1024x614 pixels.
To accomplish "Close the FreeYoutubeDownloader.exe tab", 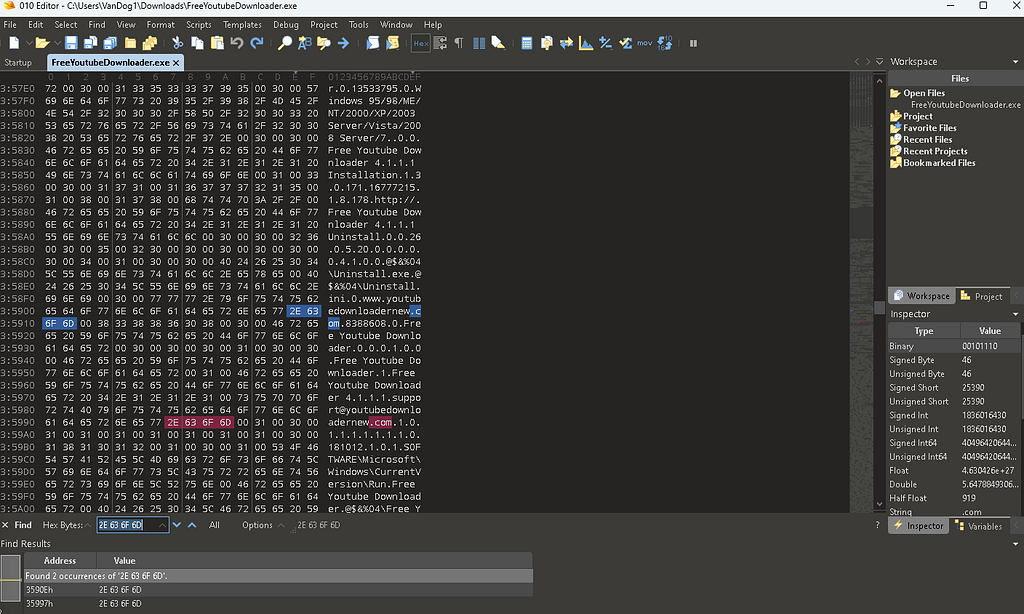I will pos(176,63).
